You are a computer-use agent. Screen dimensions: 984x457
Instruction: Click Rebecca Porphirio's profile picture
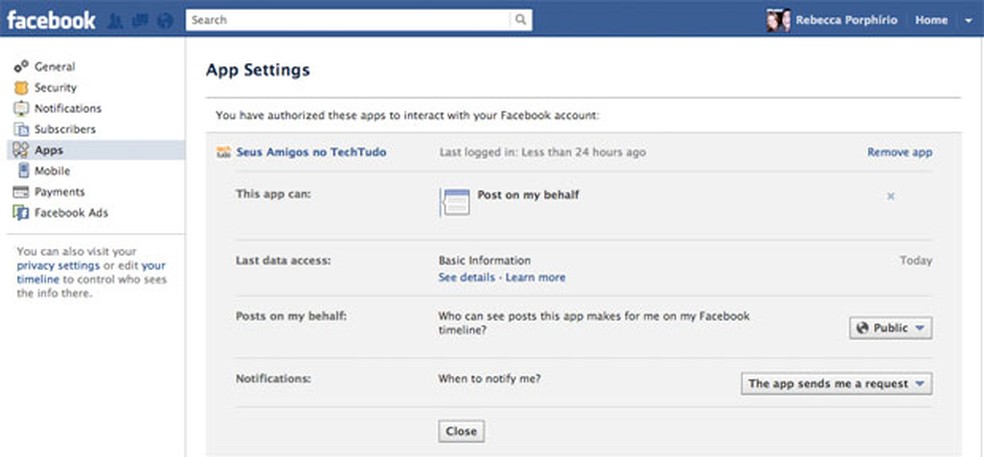778,20
